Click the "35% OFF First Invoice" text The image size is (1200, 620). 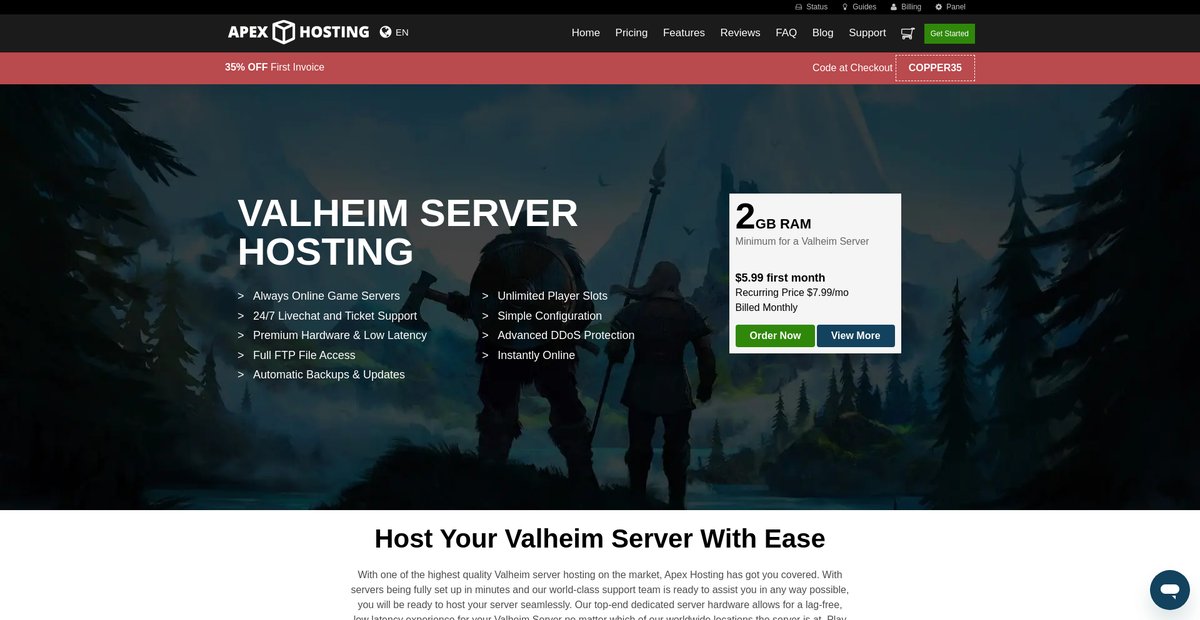pyautogui.click(x=275, y=67)
